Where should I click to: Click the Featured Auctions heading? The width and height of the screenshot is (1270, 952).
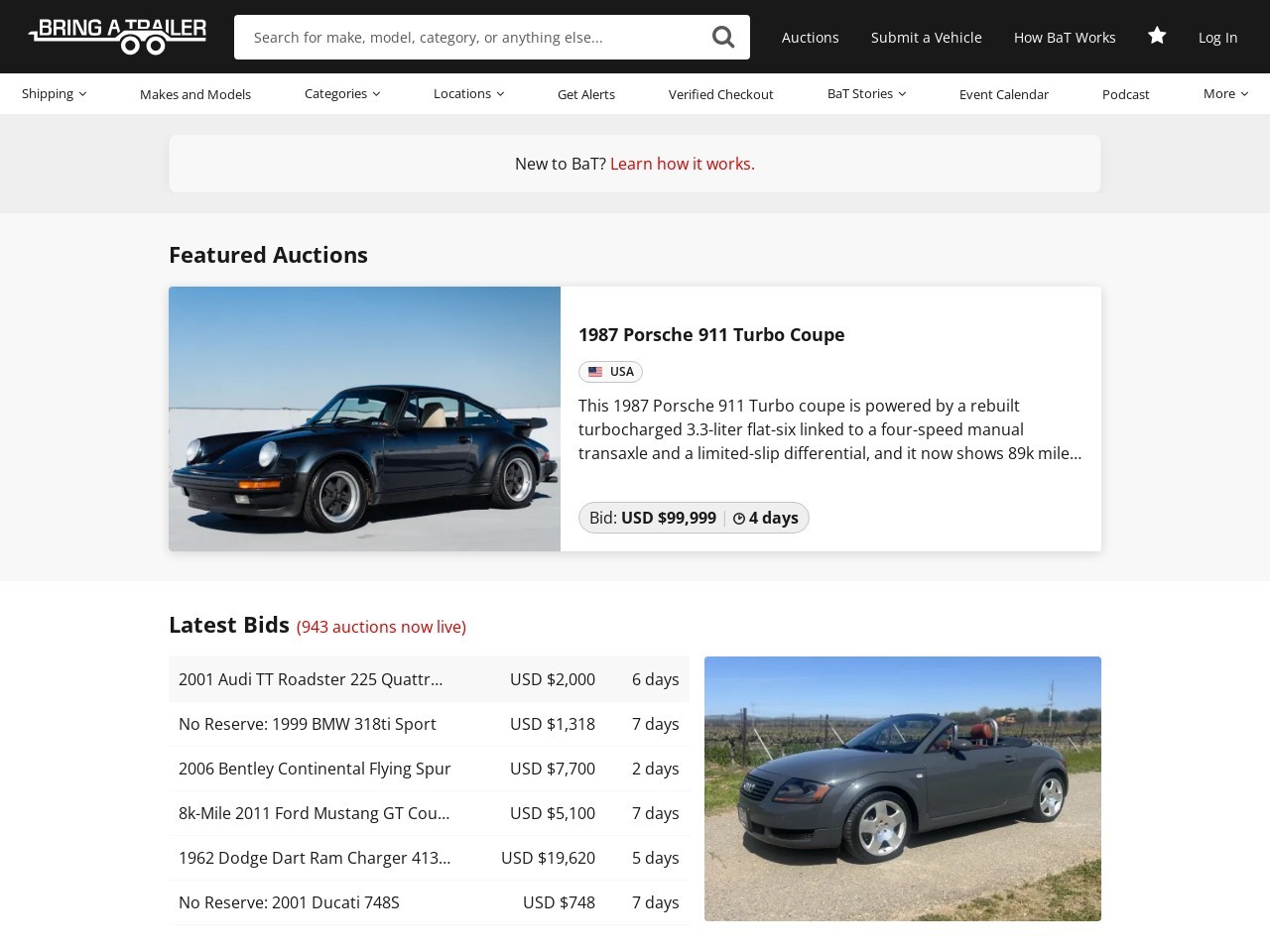click(x=268, y=255)
